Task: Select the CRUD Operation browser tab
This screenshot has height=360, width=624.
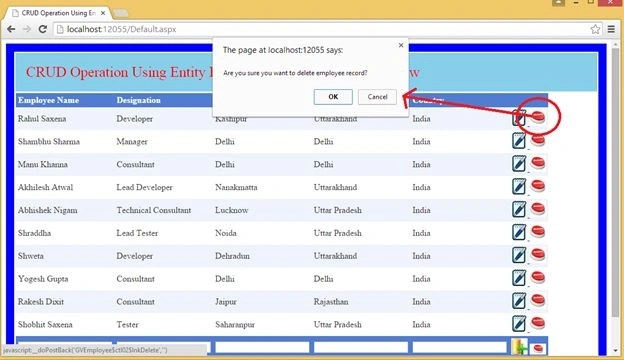Action: tap(58, 13)
